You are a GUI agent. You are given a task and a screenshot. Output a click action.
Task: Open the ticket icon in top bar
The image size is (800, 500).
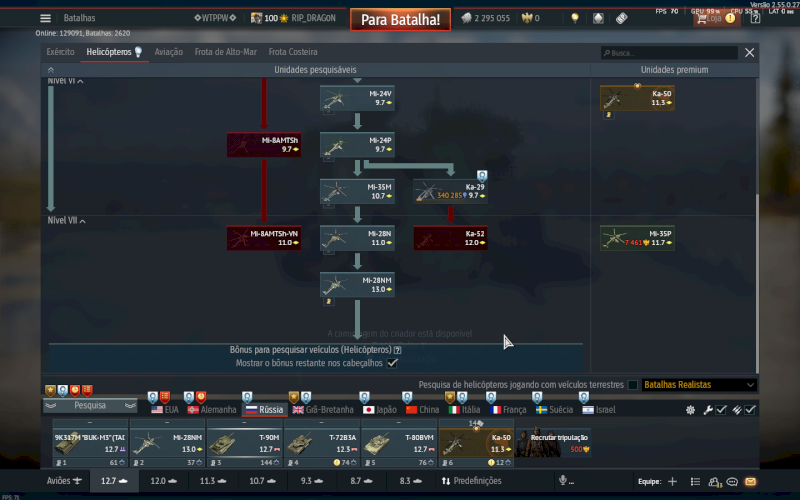pos(621,18)
